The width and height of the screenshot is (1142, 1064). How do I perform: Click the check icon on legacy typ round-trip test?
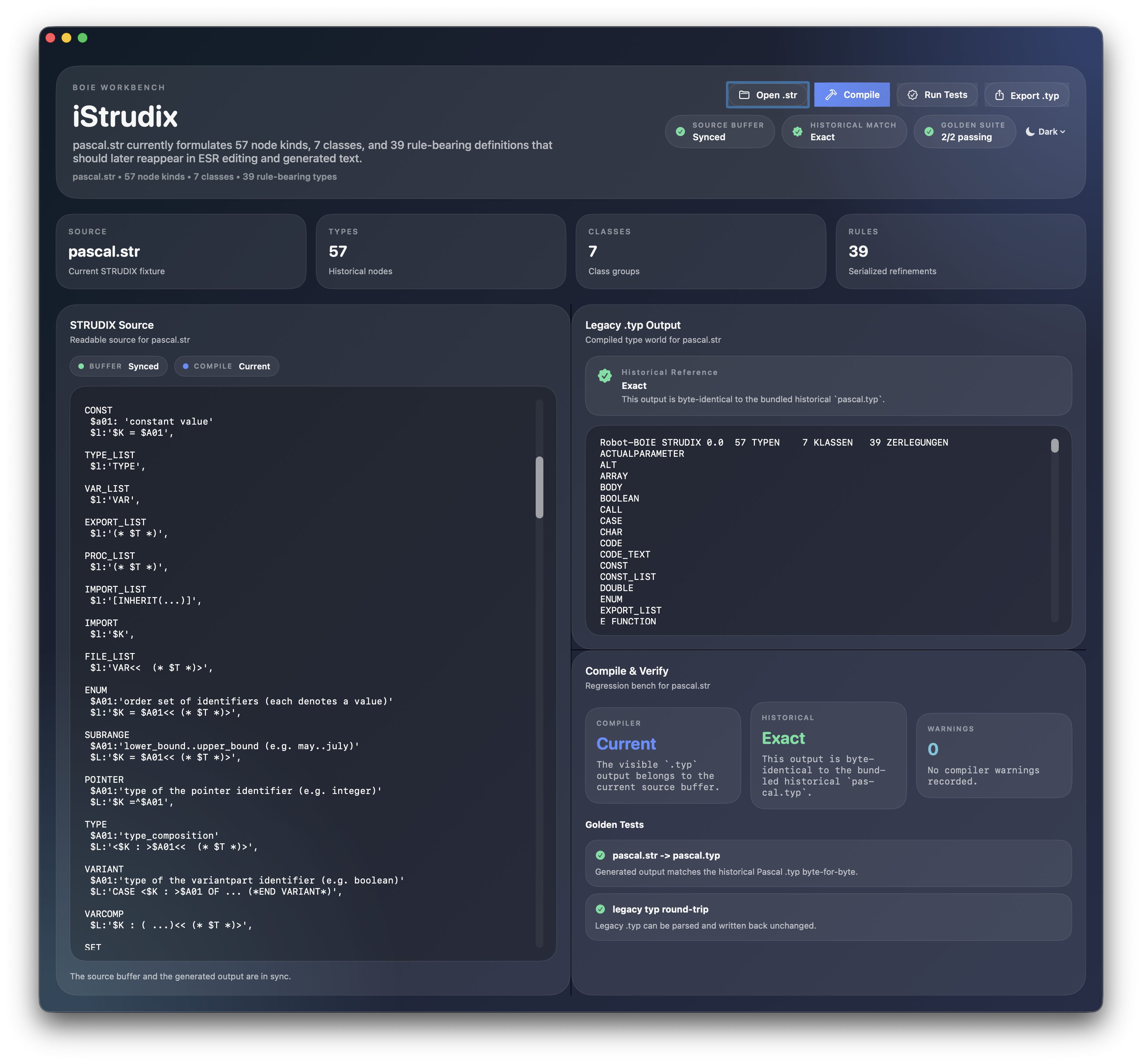[x=601, y=909]
